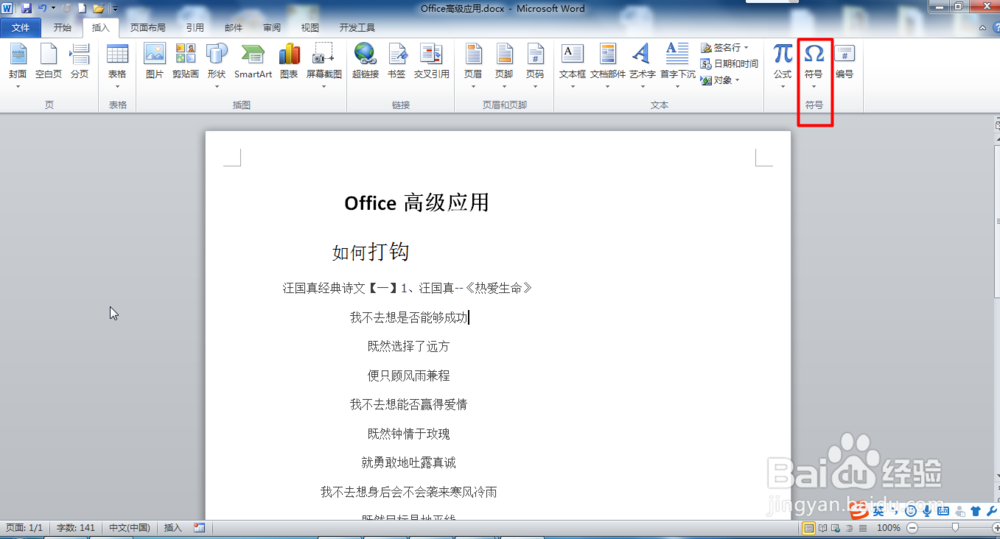Insert a blank page (空白页)
The height and width of the screenshot is (539, 1000).
48,61
